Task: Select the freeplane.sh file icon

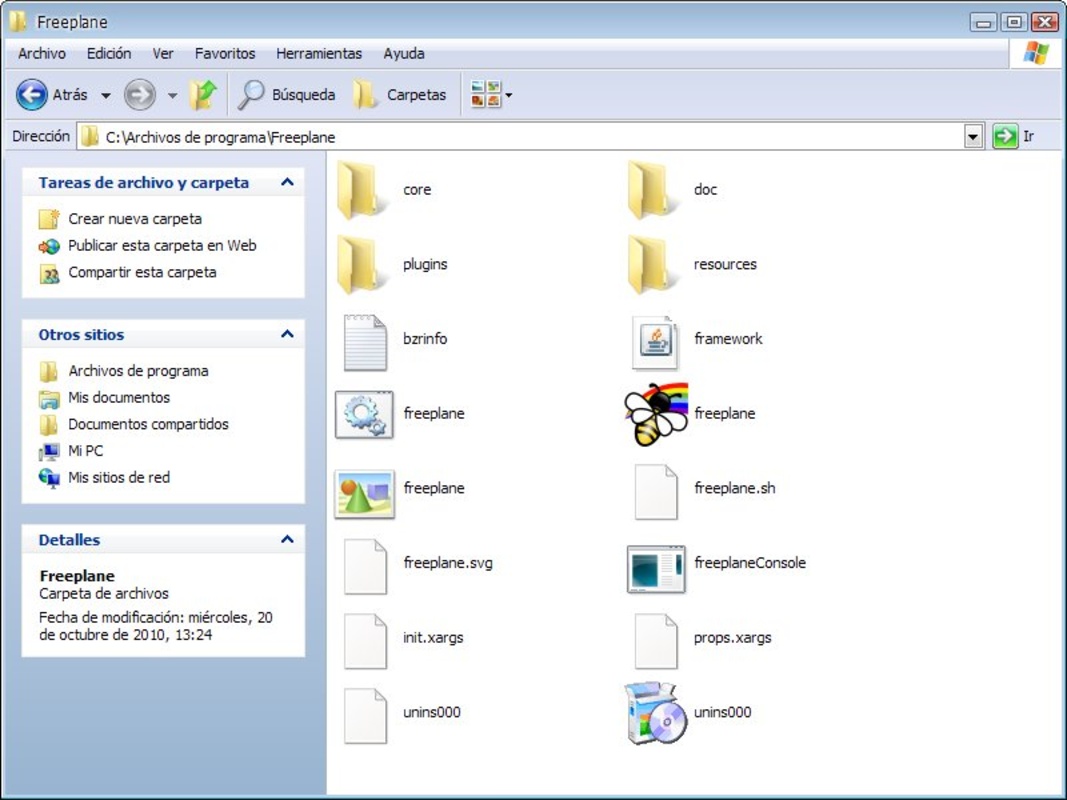Action: tap(656, 491)
